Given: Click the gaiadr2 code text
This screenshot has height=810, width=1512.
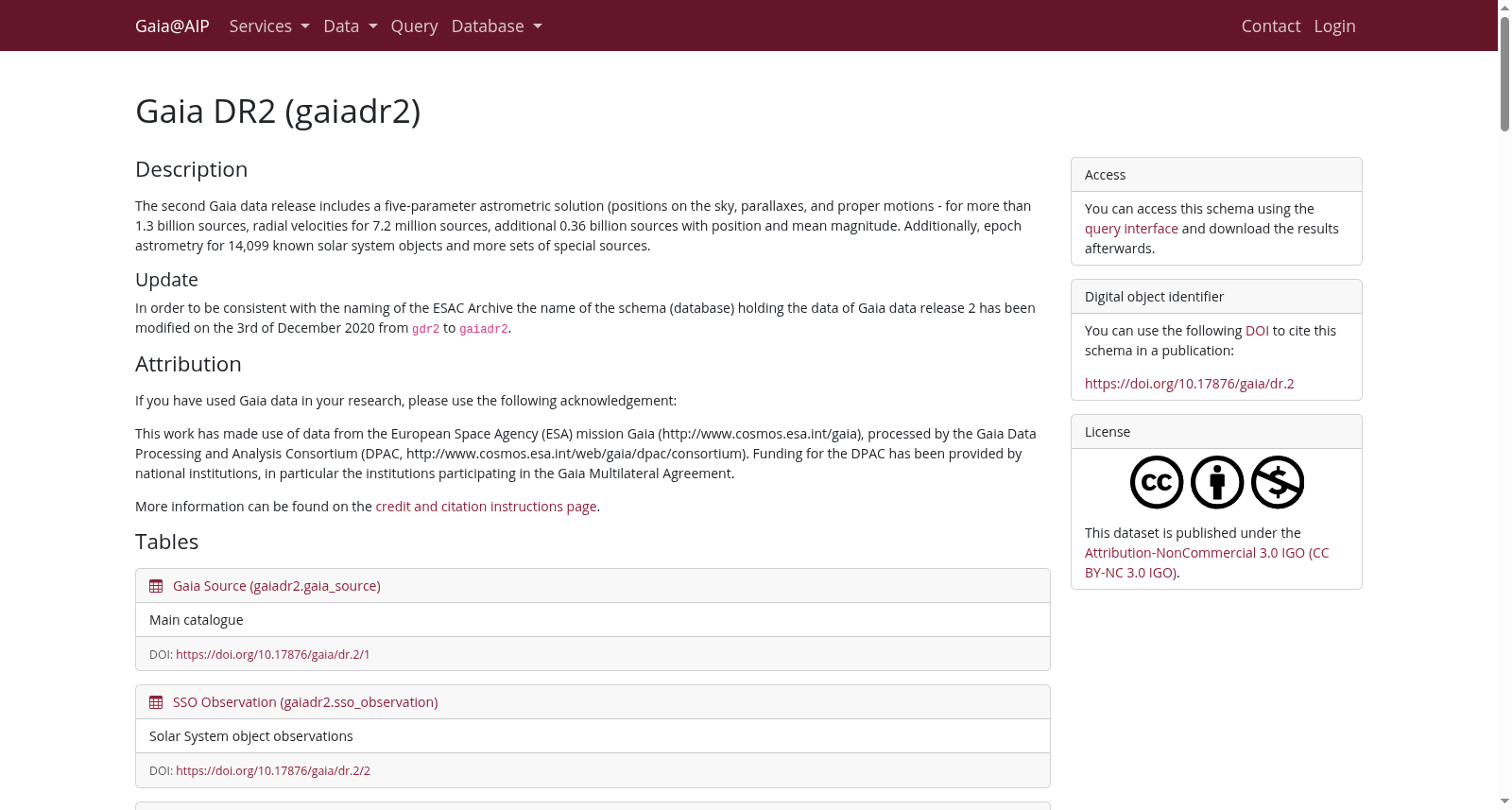Looking at the screenshot, I should tap(484, 329).
